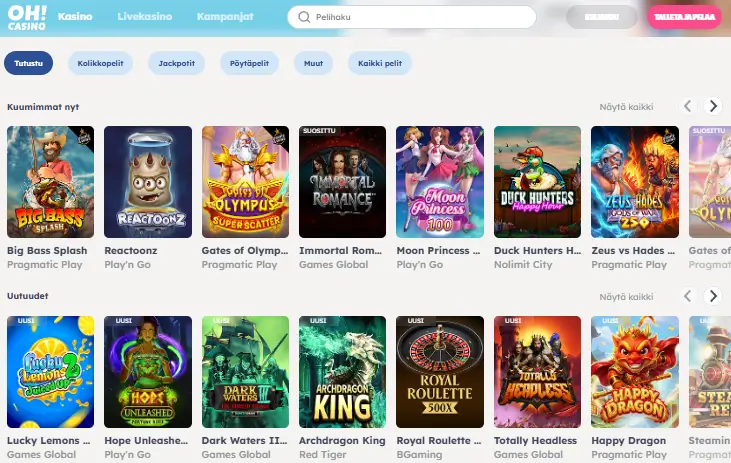Focus the Pelihaku search field
The width and height of the screenshot is (731, 463).
(412, 17)
